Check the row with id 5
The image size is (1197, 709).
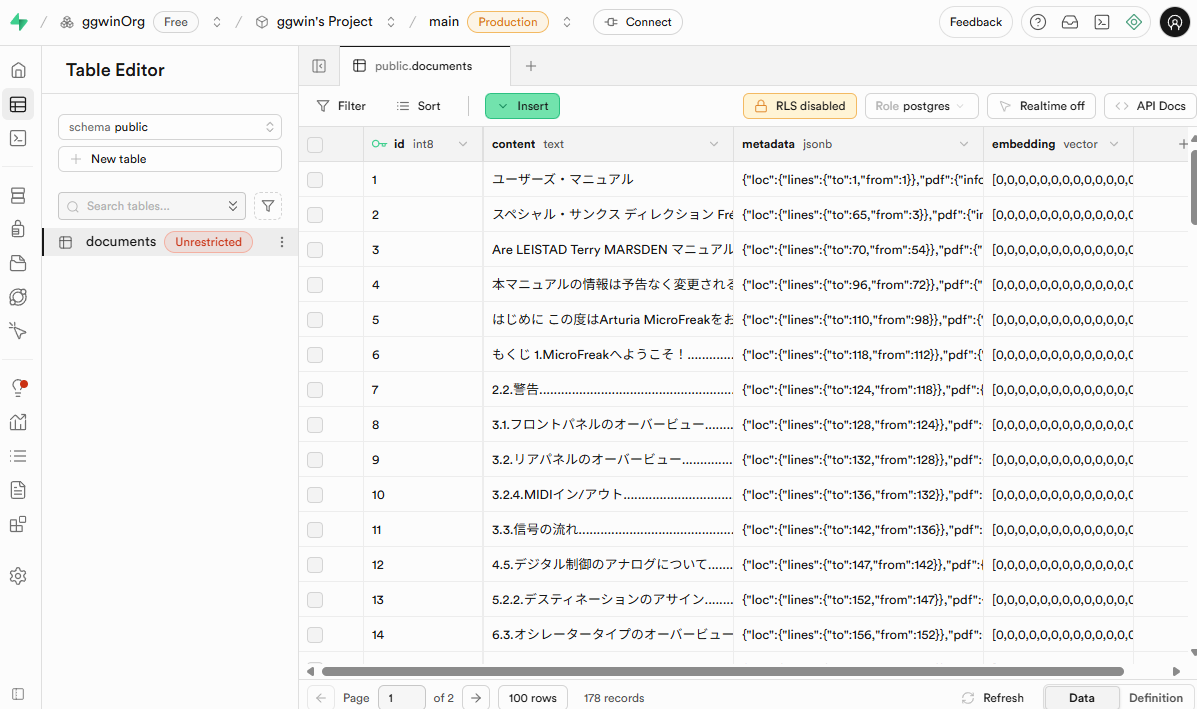pyautogui.click(x=315, y=320)
